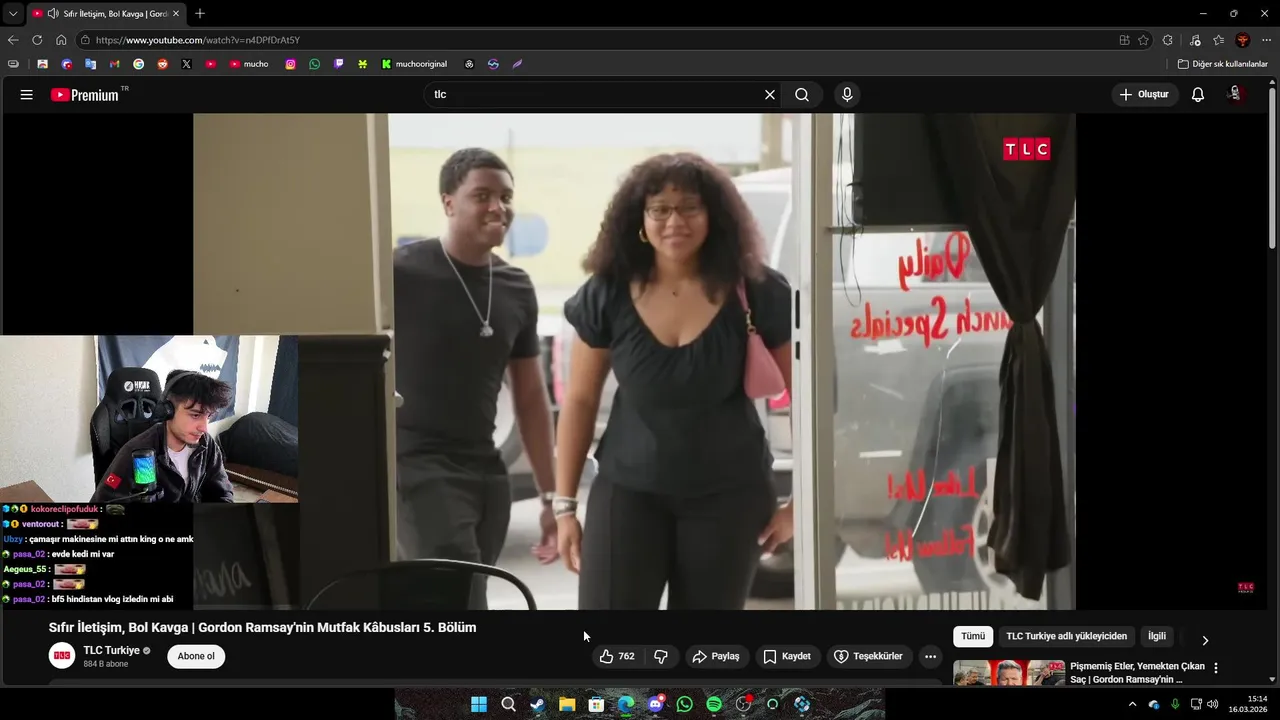The height and width of the screenshot is (720, 1280).
Task: Open the tab search dropdown arrow
Action: click(x=13, y=14)
